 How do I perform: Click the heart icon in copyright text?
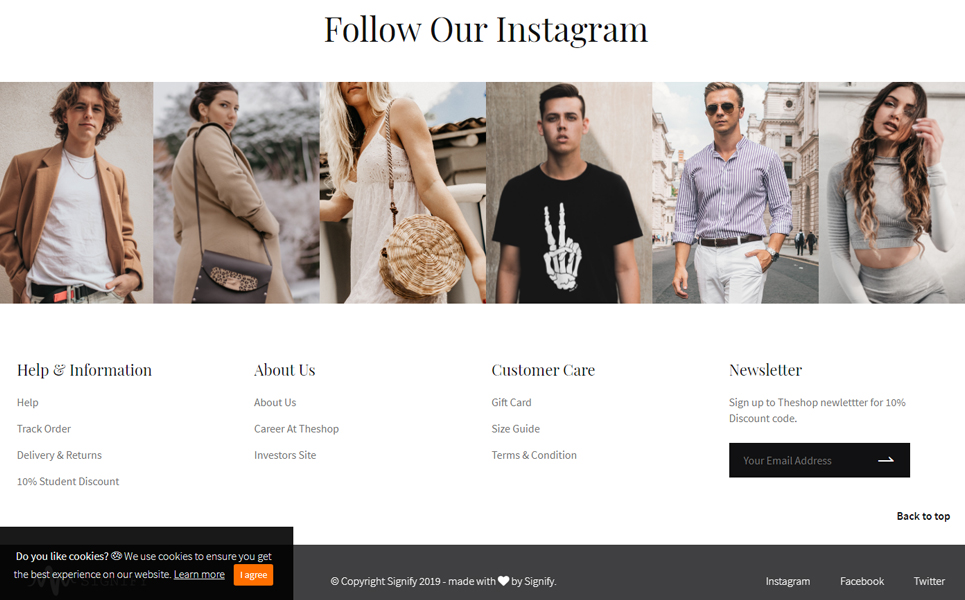click(x=503, y=580)
